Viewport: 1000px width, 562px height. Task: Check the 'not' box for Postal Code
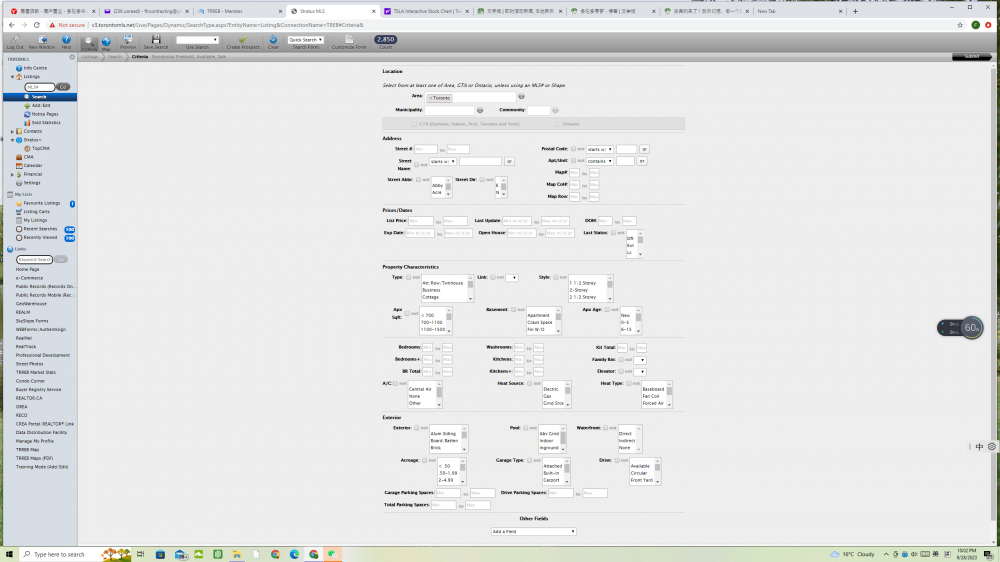coord(573,149)
